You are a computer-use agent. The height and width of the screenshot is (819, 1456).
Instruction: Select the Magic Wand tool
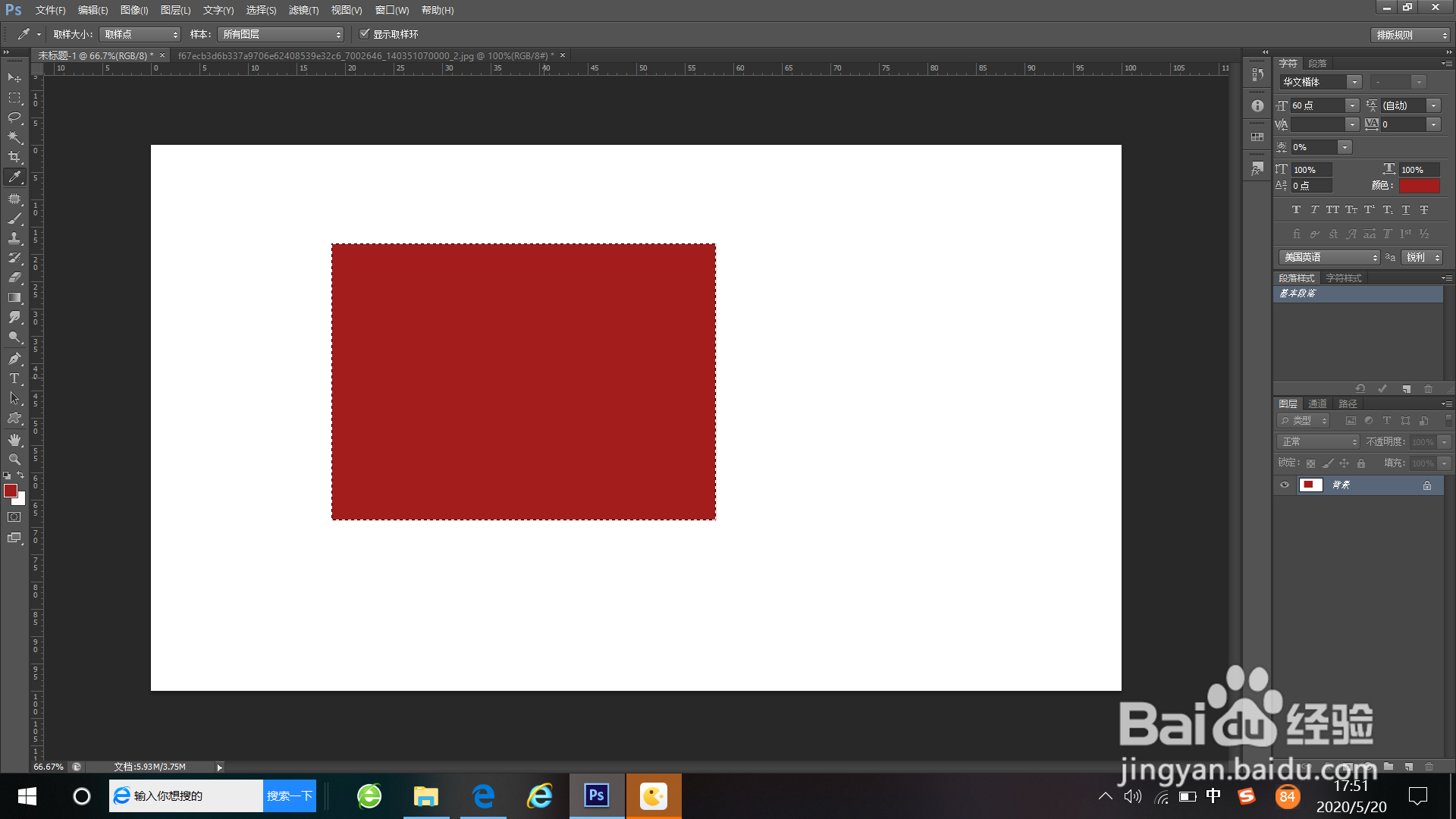[x=14, y=137]
